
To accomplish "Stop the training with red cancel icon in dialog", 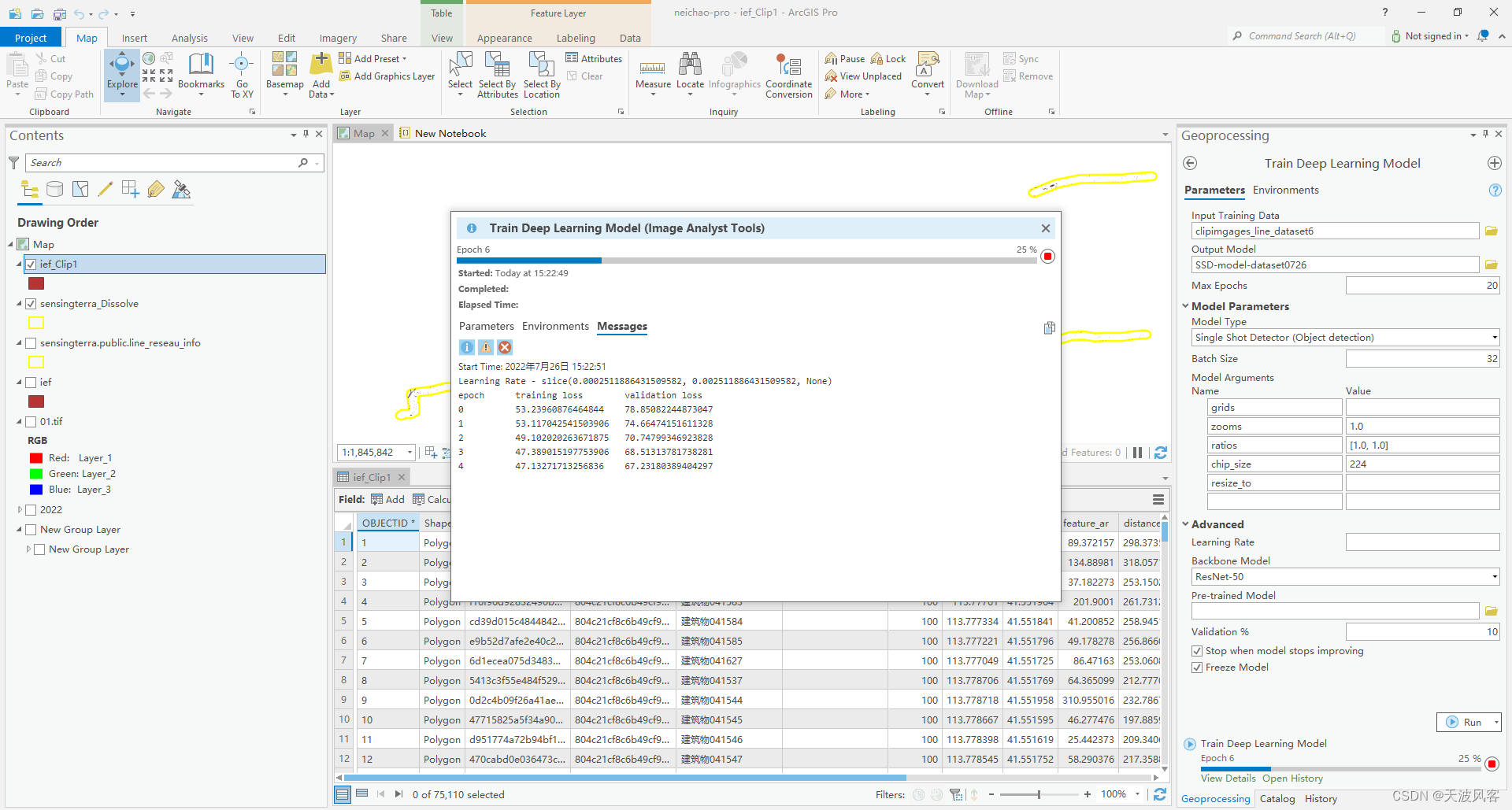I will (1047, 257).
